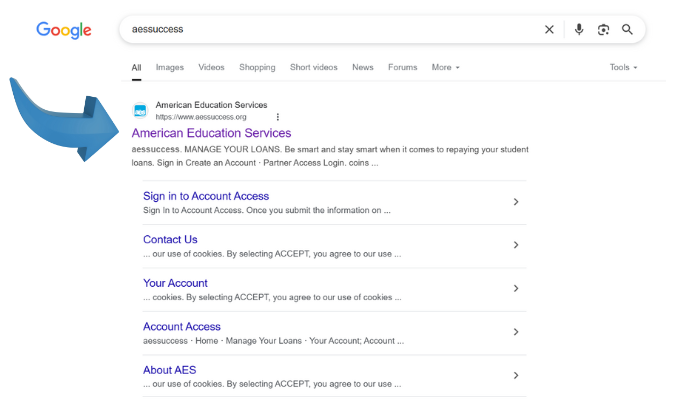
Task: Start voice search with the microphone icon
Action: 579,29
